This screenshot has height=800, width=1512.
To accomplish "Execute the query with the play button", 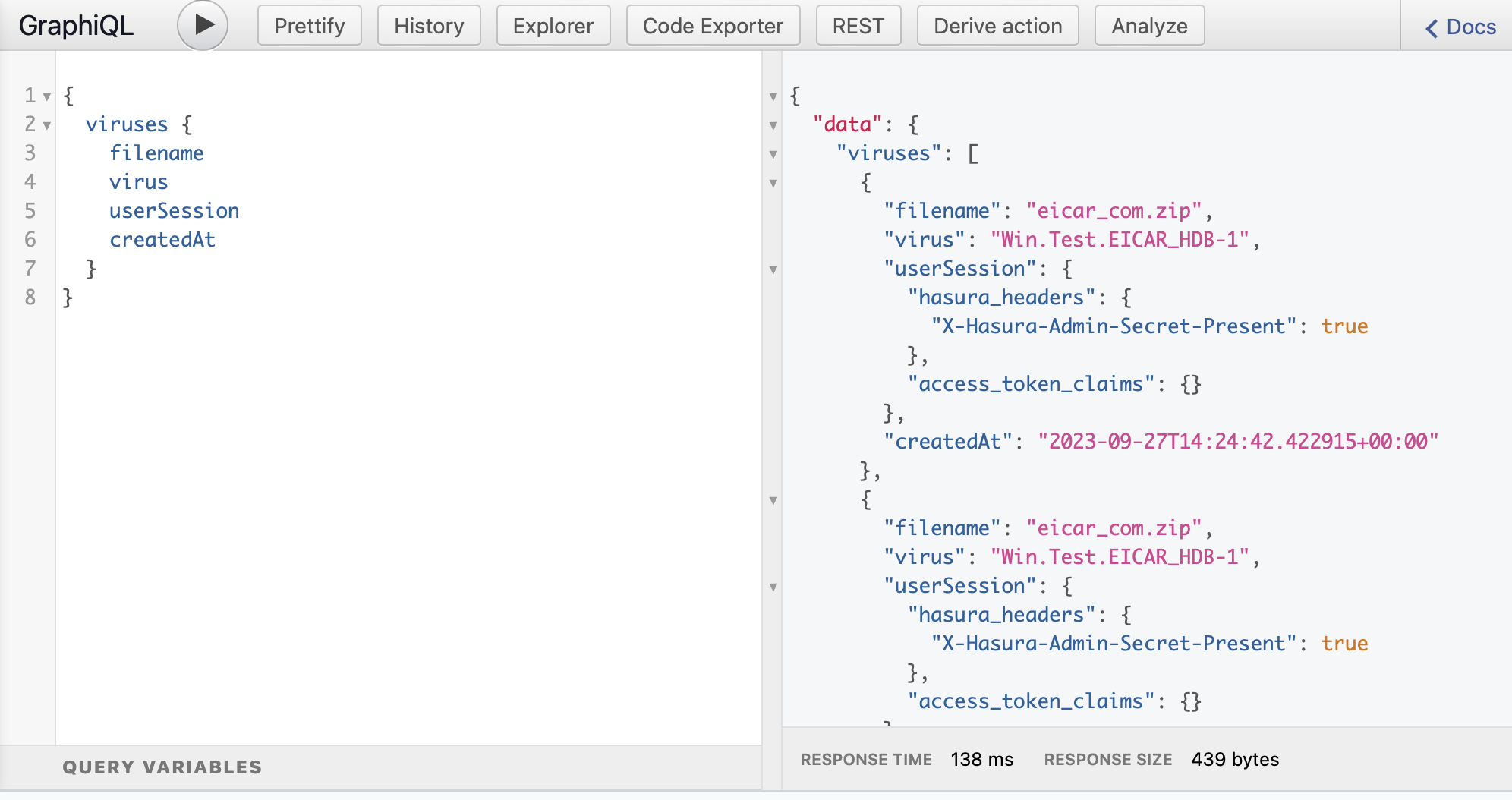I will pos(201,24).
